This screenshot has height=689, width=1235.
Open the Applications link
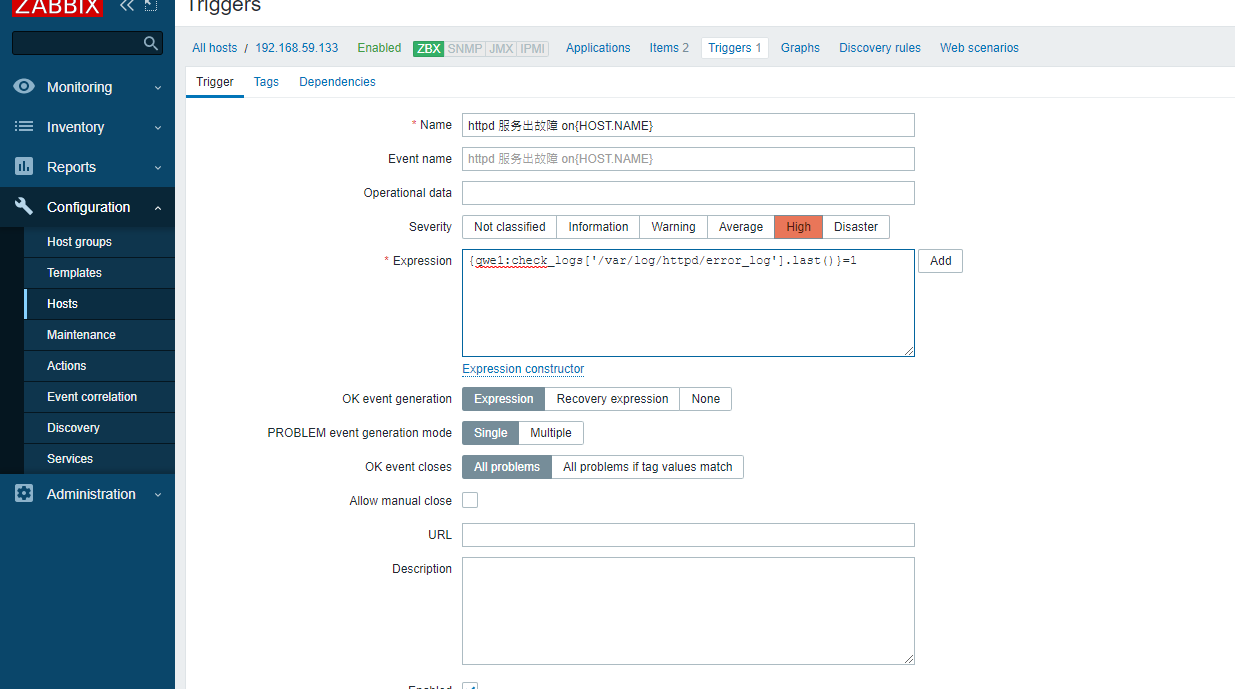pos(598,48)
